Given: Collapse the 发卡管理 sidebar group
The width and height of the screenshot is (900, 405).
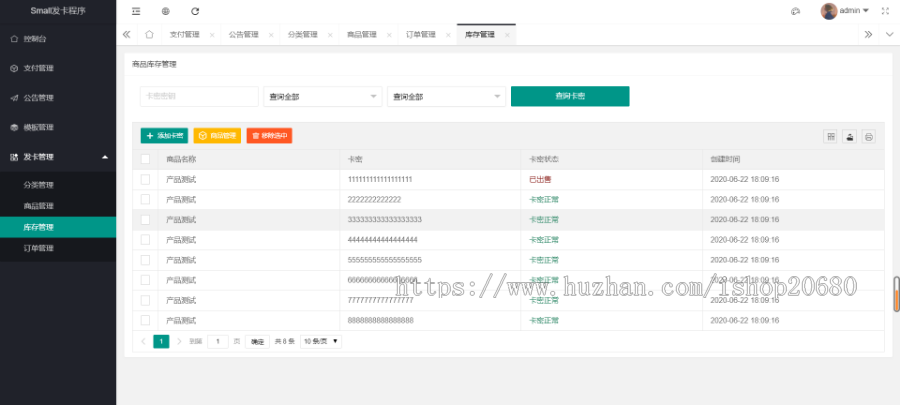Looking at the screenshot, I should point(58,157).
